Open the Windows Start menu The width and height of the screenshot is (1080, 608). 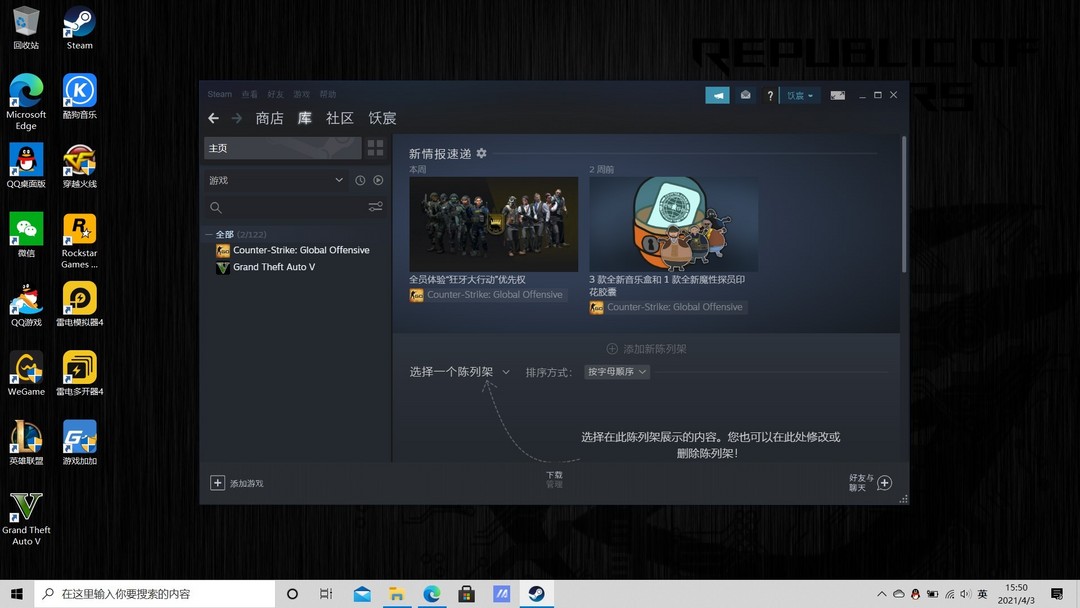(17, 594)
